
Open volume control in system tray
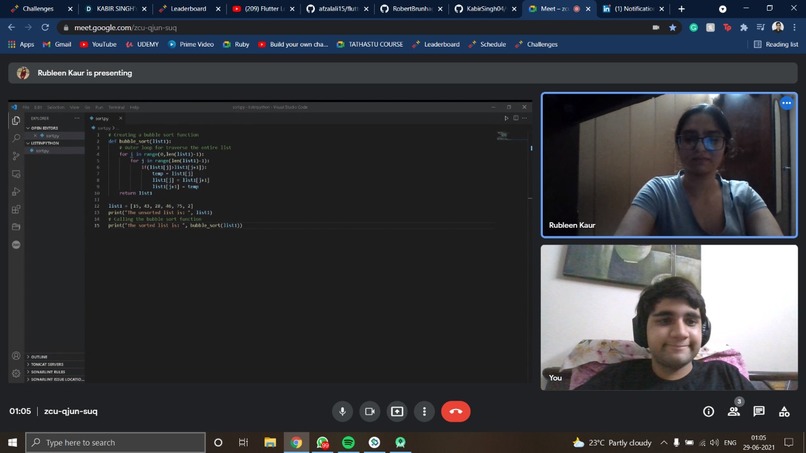tap(715, 442)
